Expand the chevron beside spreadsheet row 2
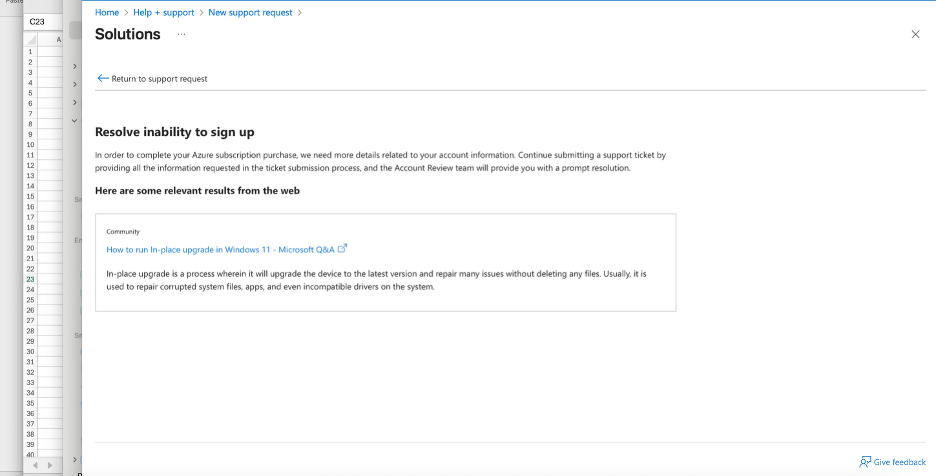Viewport: 936px width, 476px height. pos(75,66)
